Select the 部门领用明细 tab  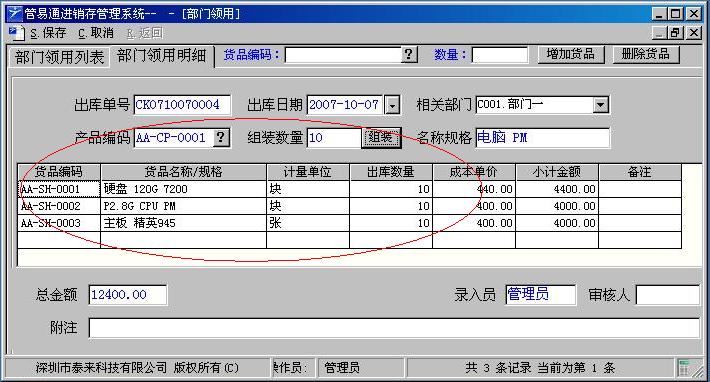coord(162,56)
